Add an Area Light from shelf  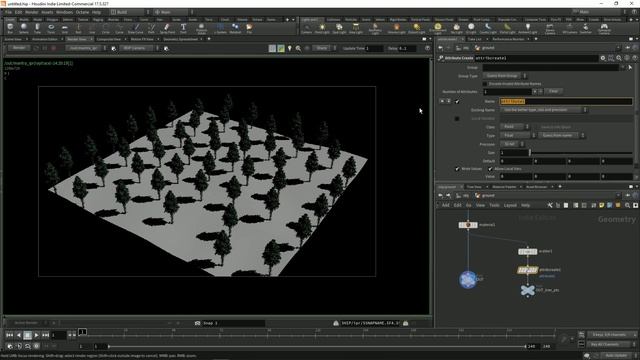(x=356, y=28)
